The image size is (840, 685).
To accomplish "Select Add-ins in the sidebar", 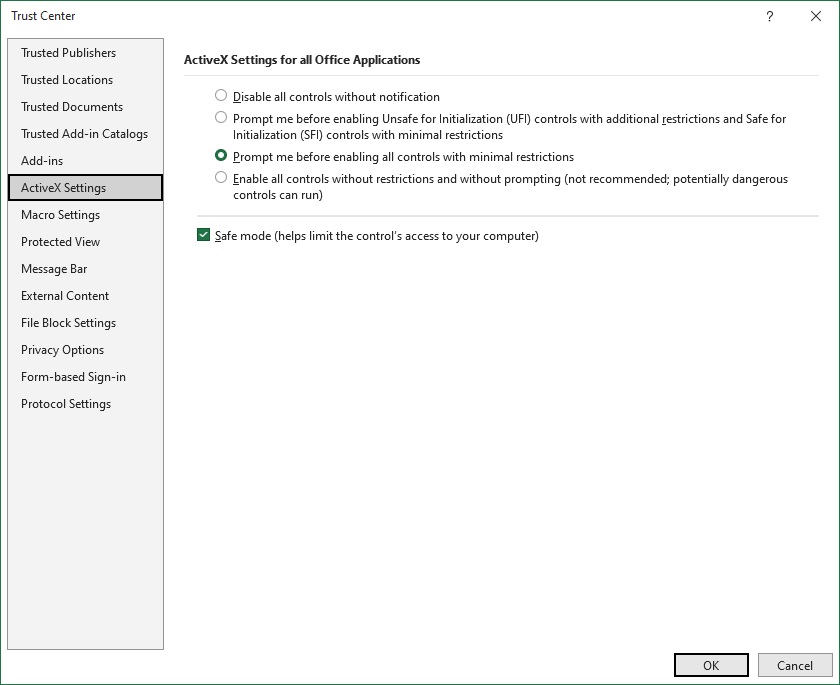I will pyautogui.click(x=42, y=161).
